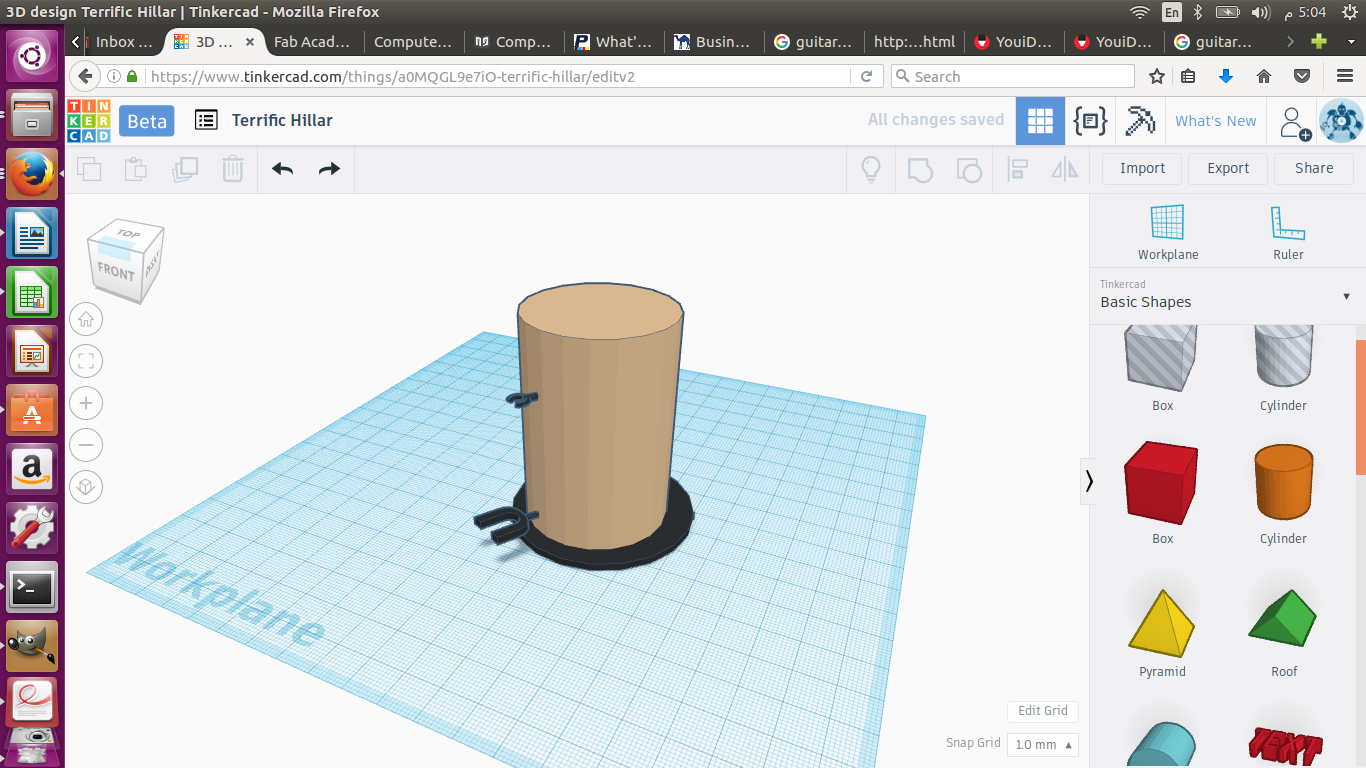Screen dimensions: 1366x768
Task: Select the red Box shape
Action: (1161, 484)
